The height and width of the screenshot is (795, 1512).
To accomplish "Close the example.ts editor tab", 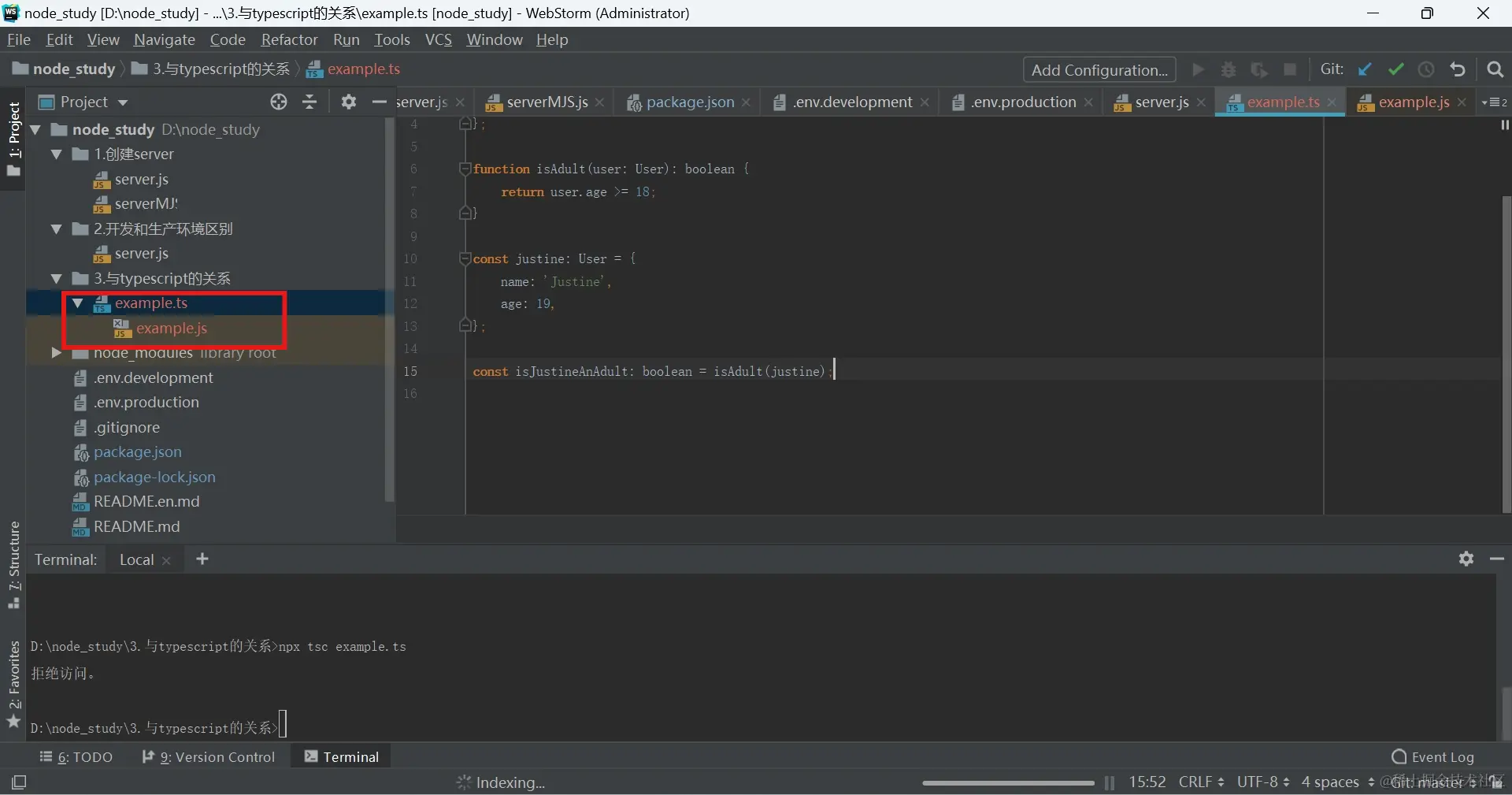I will click(x=1332, y=102).
